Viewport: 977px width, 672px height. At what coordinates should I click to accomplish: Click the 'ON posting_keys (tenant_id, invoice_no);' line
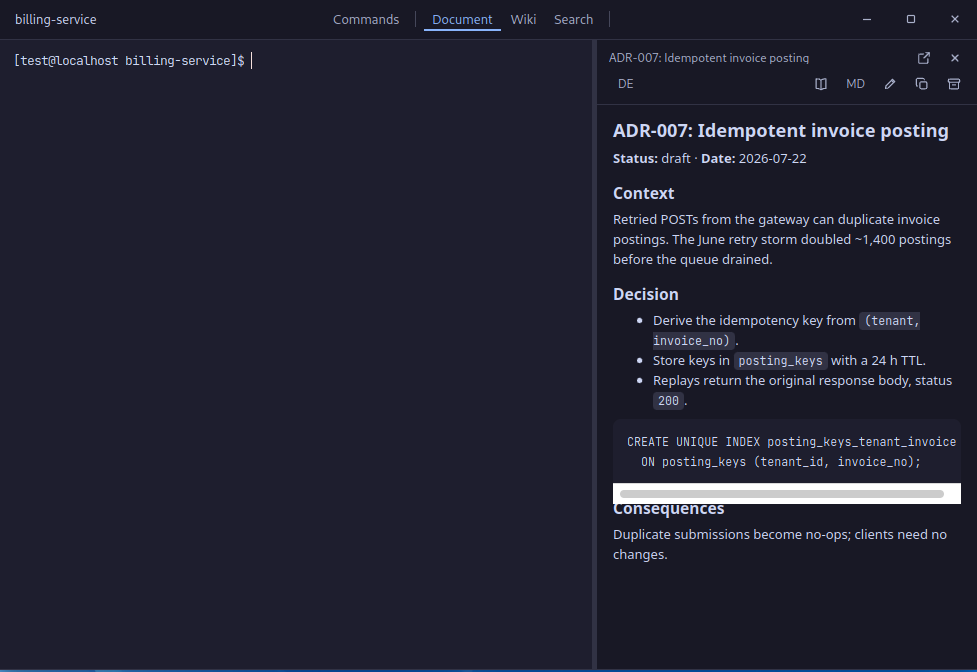780,461
